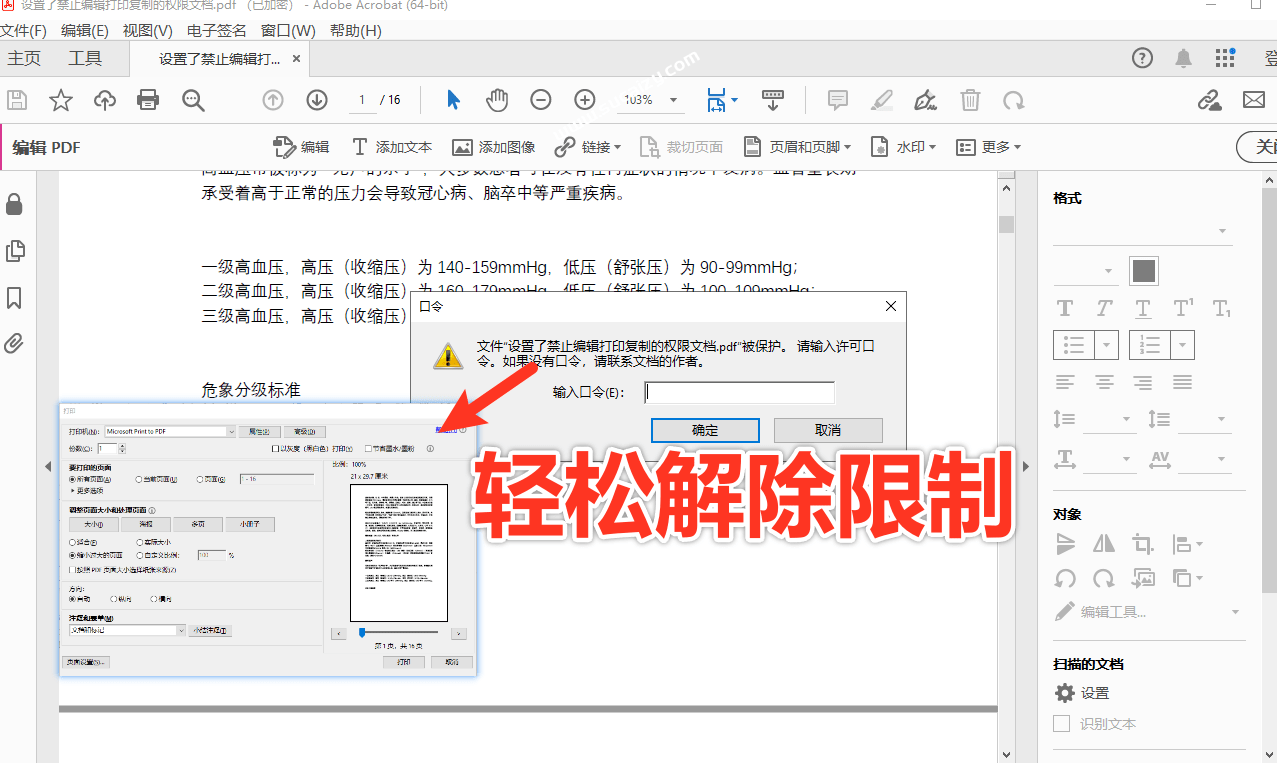The height and width of the screenshot is (763, 1277).
Task: Open the attachments paperclip panel
Action: click(14, 344)
